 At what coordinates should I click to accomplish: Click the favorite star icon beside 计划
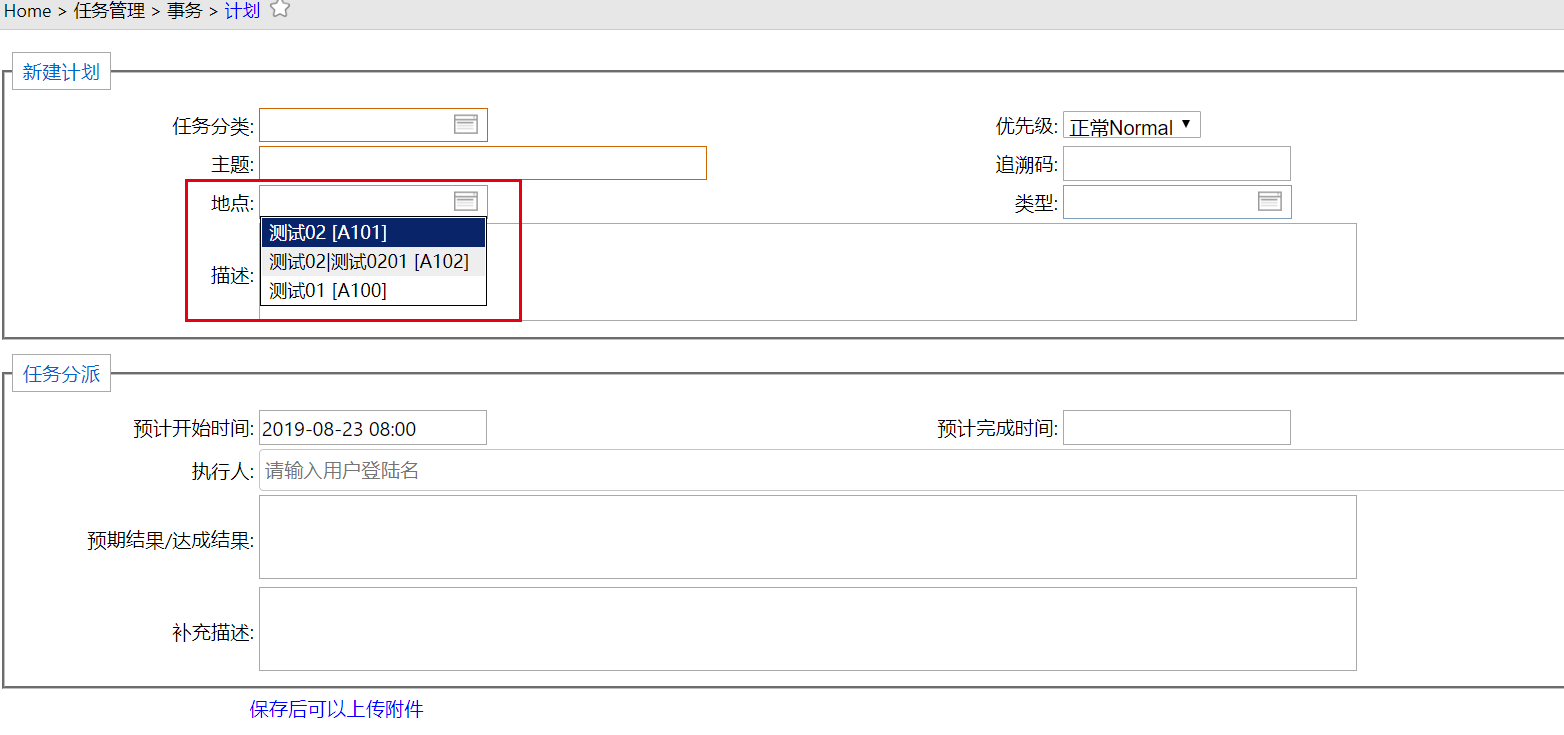tap(280, 9)
